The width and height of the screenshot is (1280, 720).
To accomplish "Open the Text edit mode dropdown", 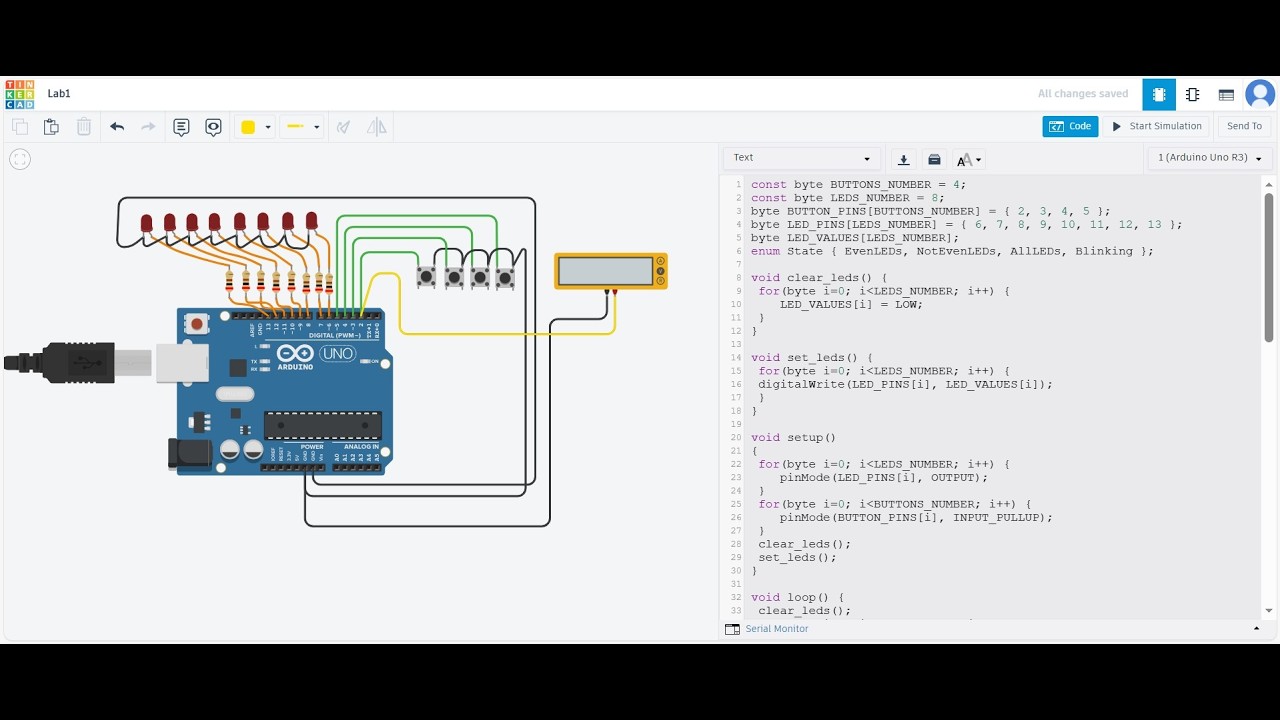I will coord(801,158).
